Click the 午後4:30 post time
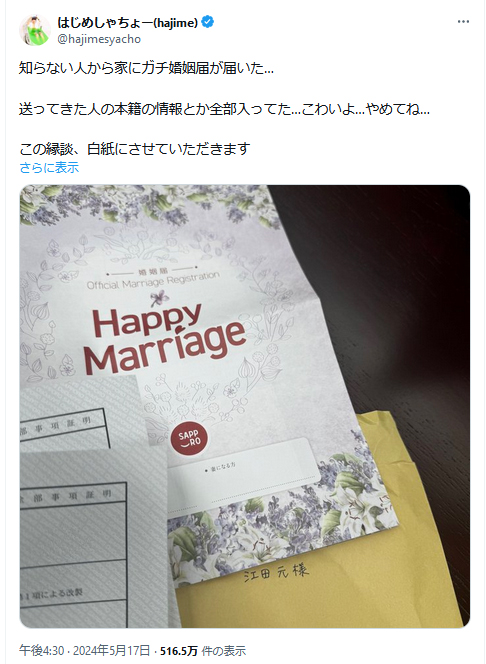Viewport: 486px width, 664px height. point(41,650)
